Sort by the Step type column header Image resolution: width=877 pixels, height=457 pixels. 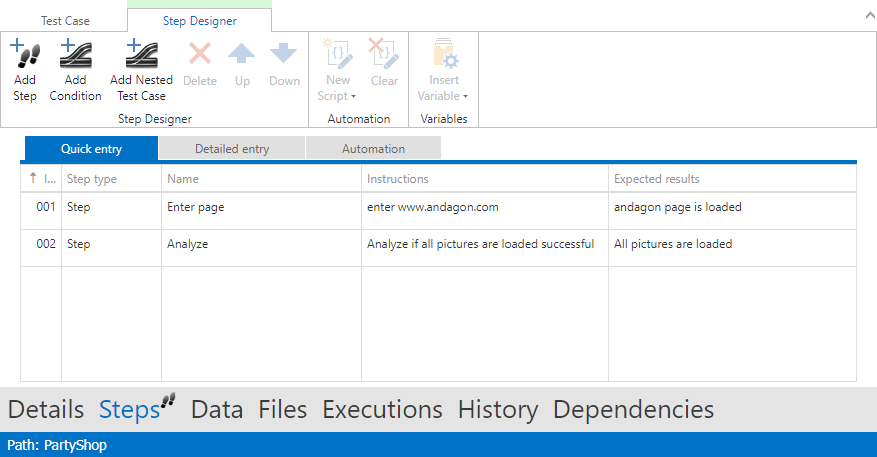pyautogui.click(x=92, y=179)
